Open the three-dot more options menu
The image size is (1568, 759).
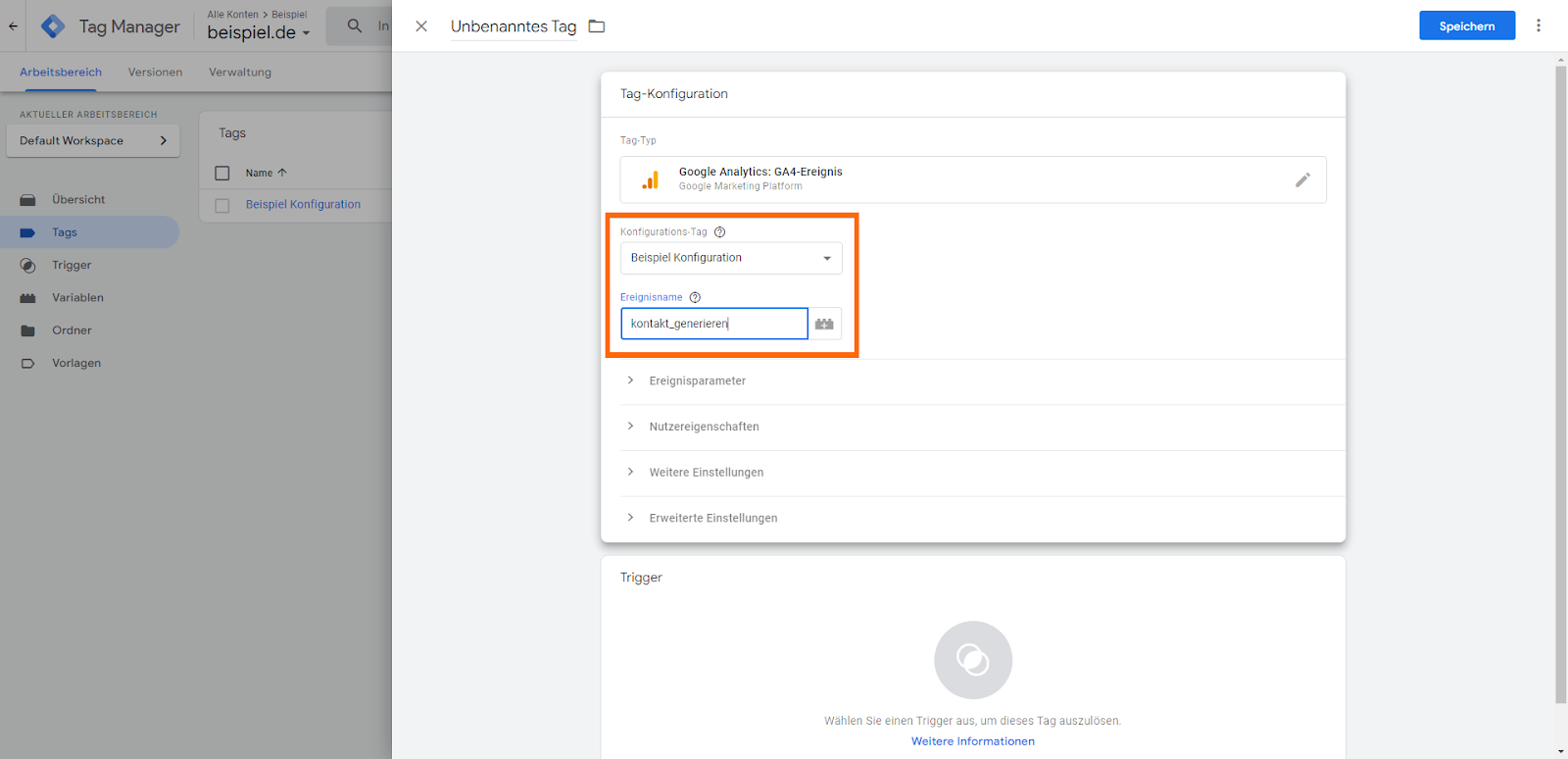[1539, 25]
